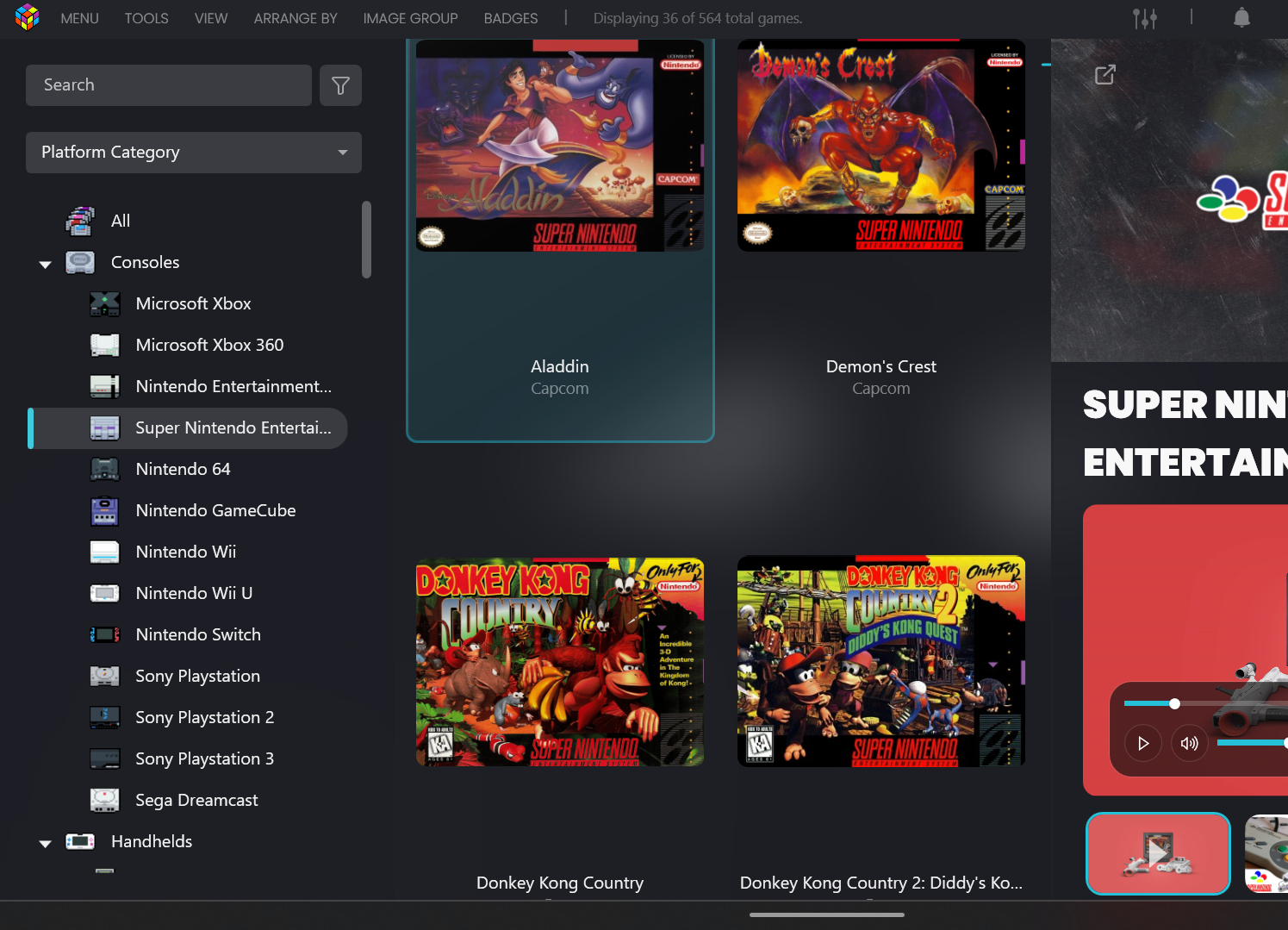The image size is (1288, 930).
Task: Click the Sony Playstation 3 platform icon
Action: coord(105,758)
